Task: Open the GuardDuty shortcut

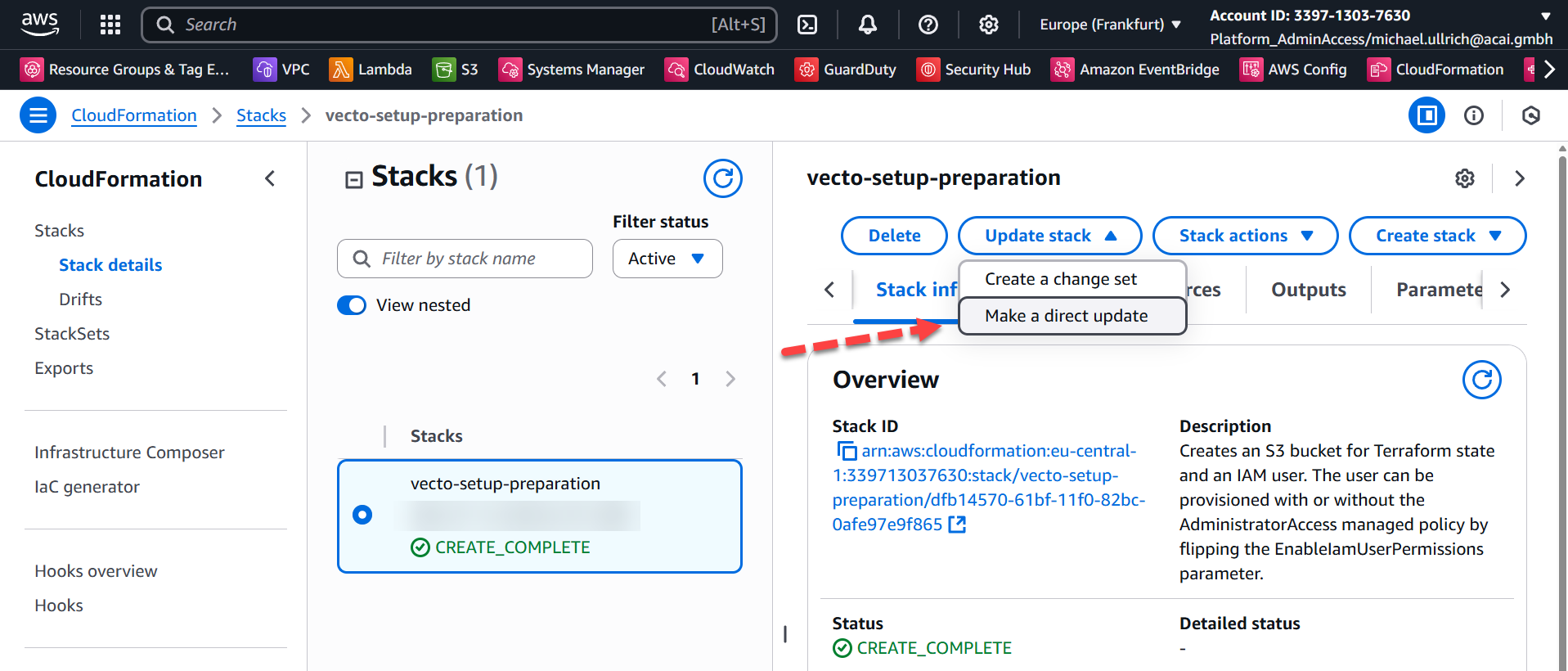Action: click(x=846, y=70)
